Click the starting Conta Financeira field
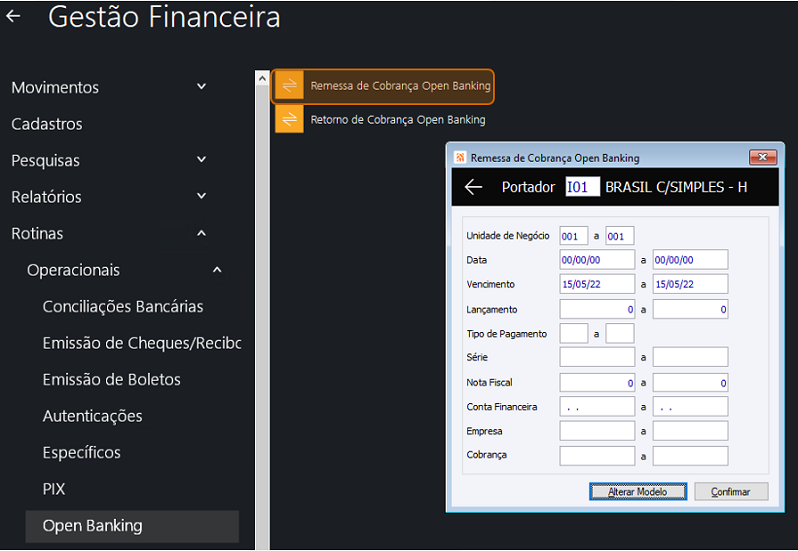Viewport: 798px width, 551px height. coord(597,407)
